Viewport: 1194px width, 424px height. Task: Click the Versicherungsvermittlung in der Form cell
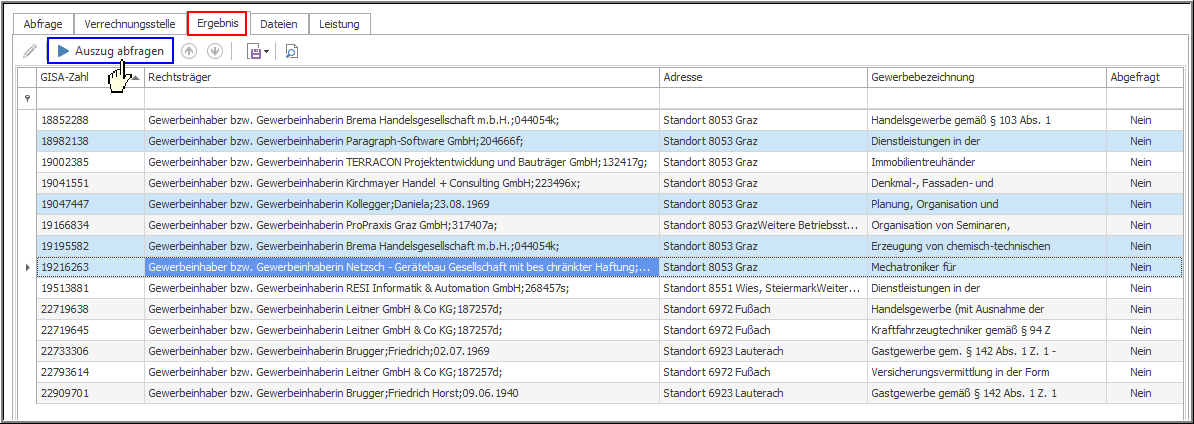[986, 372]
